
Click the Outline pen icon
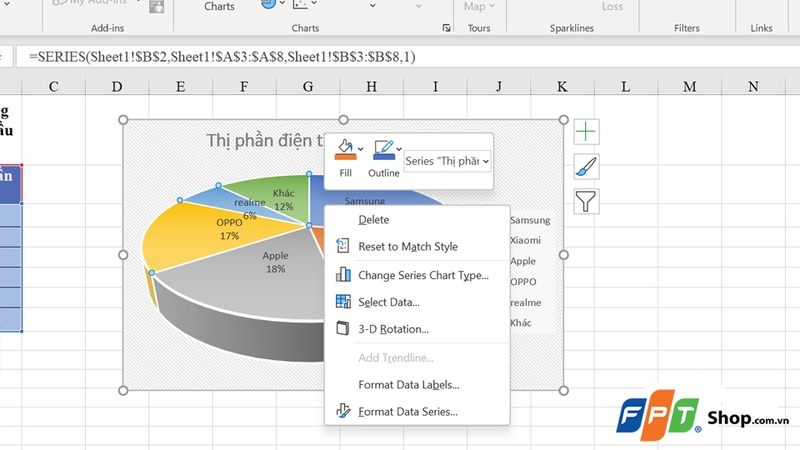(x=384, y=150)
